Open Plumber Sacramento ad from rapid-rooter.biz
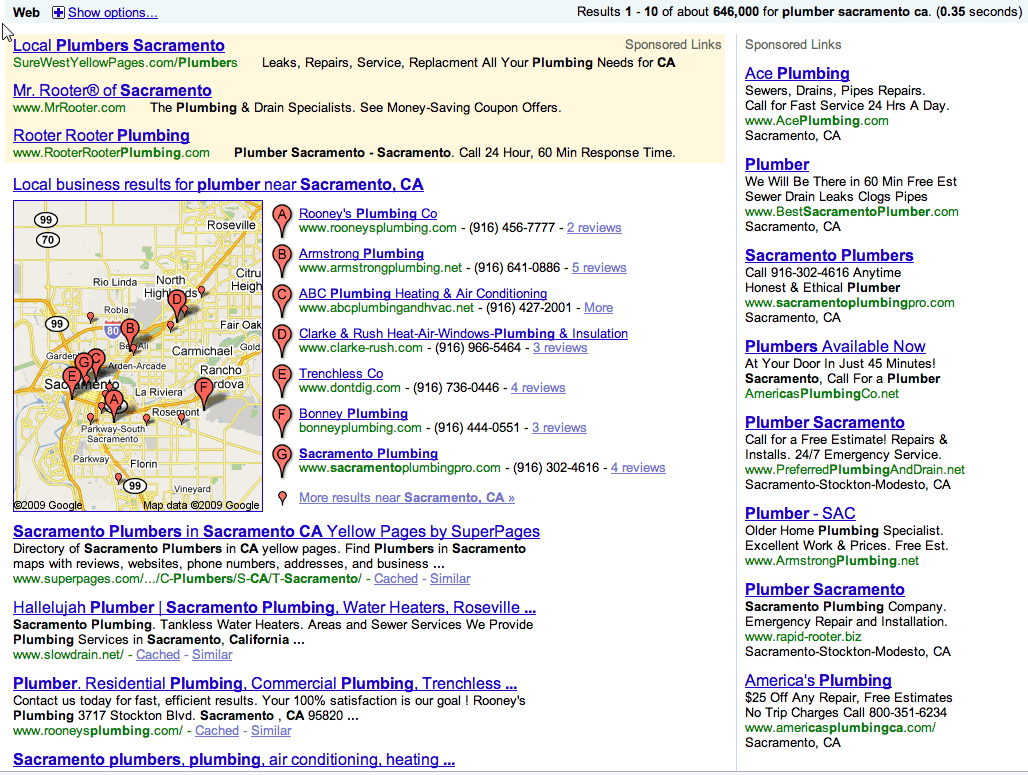The image size is (1028, 775). [x=825, y=589]
